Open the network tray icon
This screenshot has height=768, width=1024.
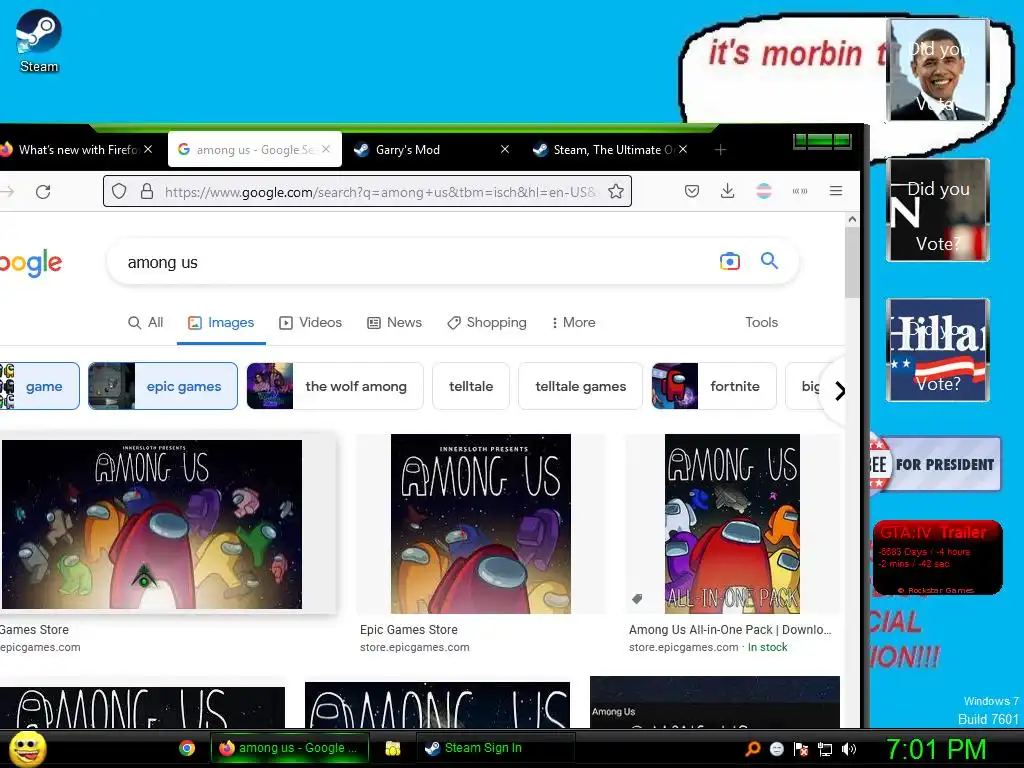(825, 749)
